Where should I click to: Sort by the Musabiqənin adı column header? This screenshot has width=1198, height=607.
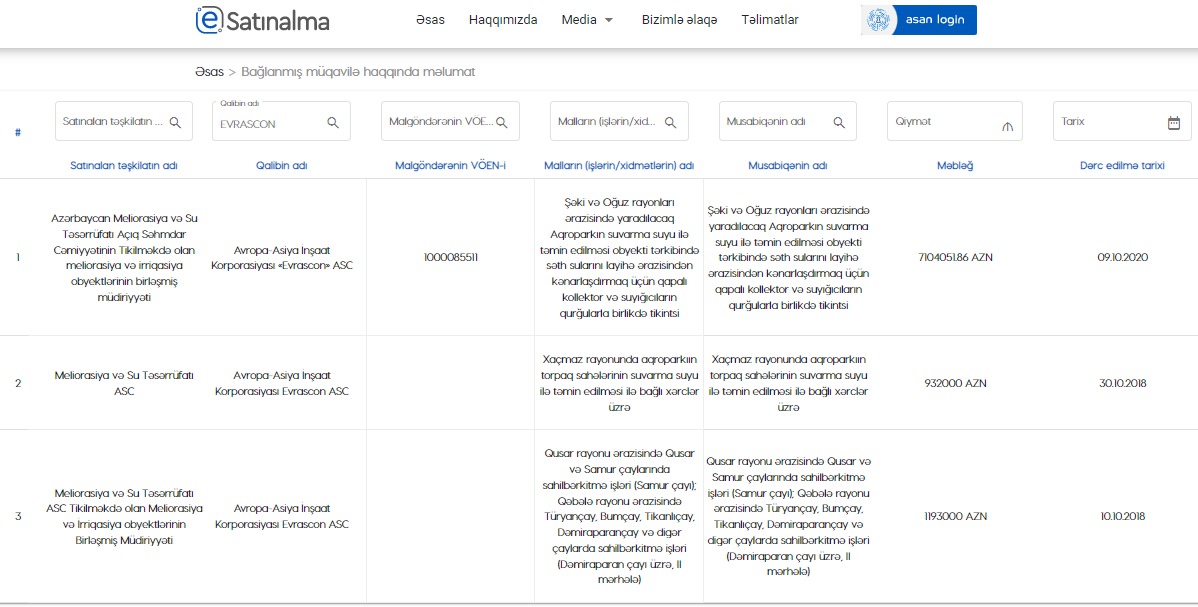click(x=788, y=165)
